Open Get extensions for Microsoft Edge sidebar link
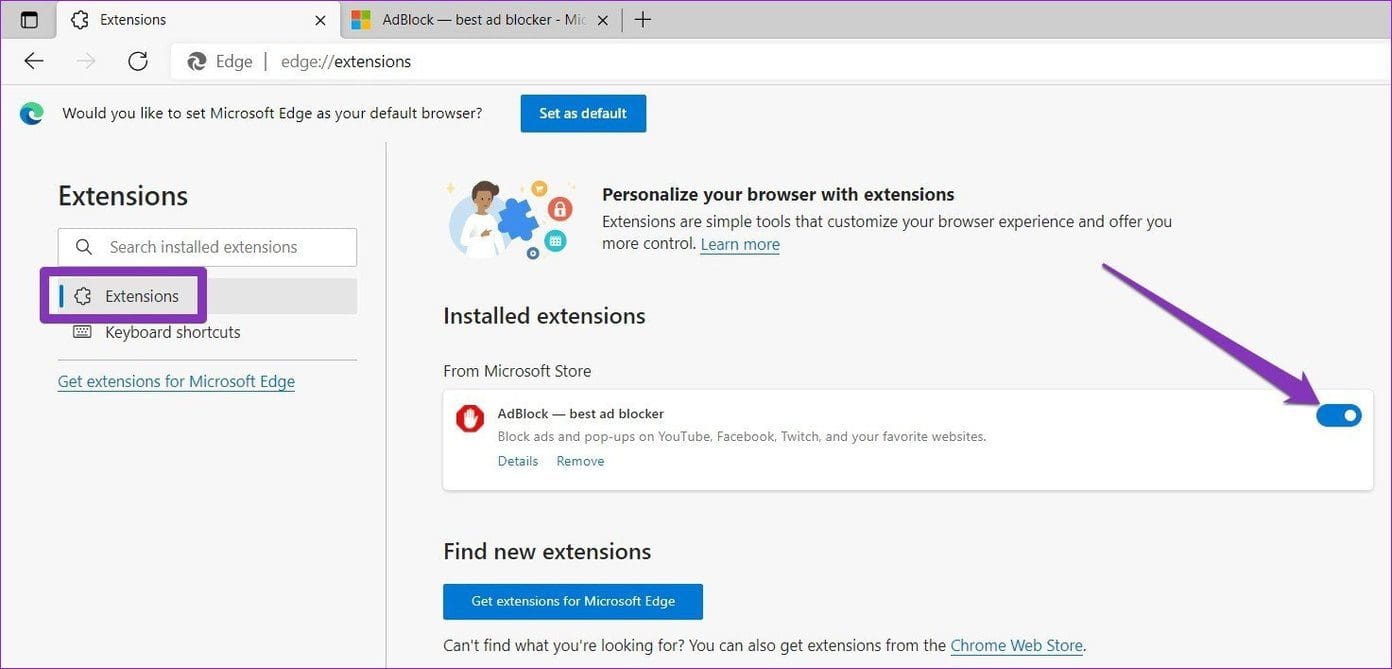Screen dimensions: 1392x669 click(176, 381)
